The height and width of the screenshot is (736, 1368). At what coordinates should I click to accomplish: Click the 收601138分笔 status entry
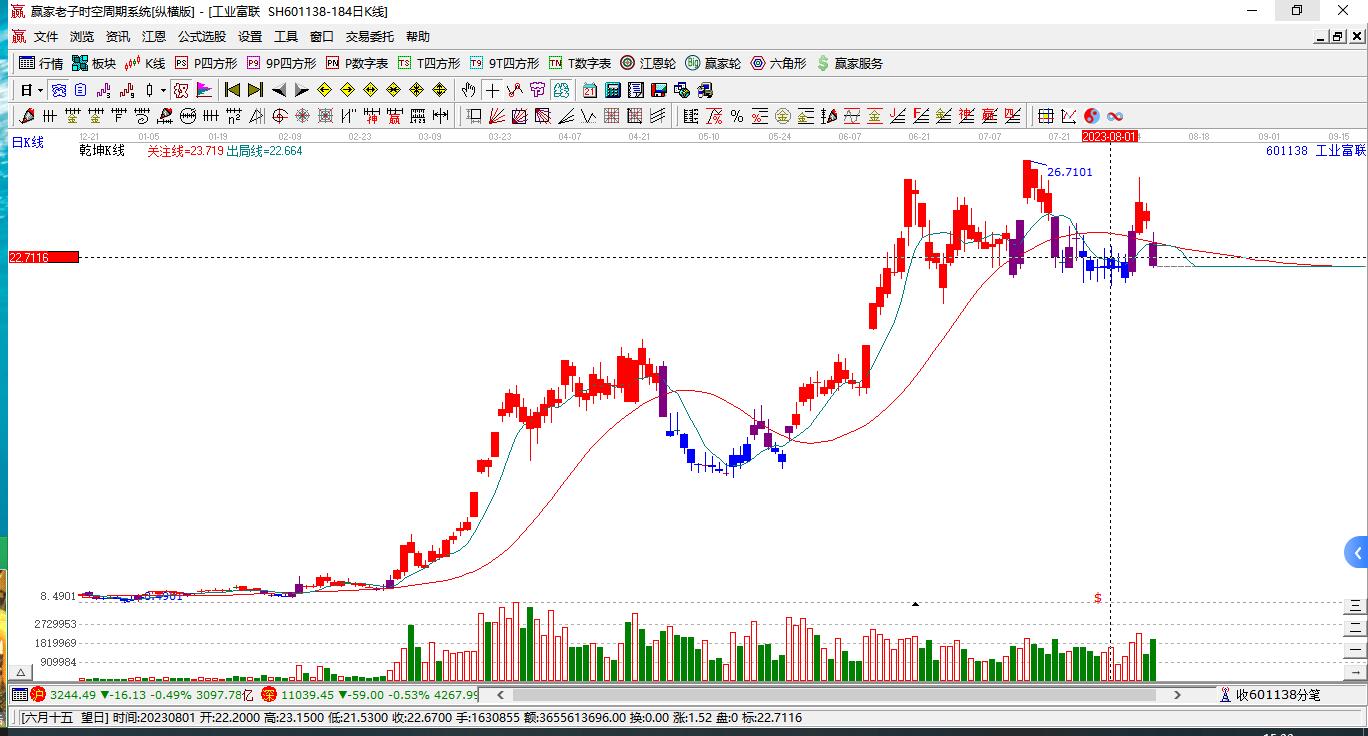1269,694
